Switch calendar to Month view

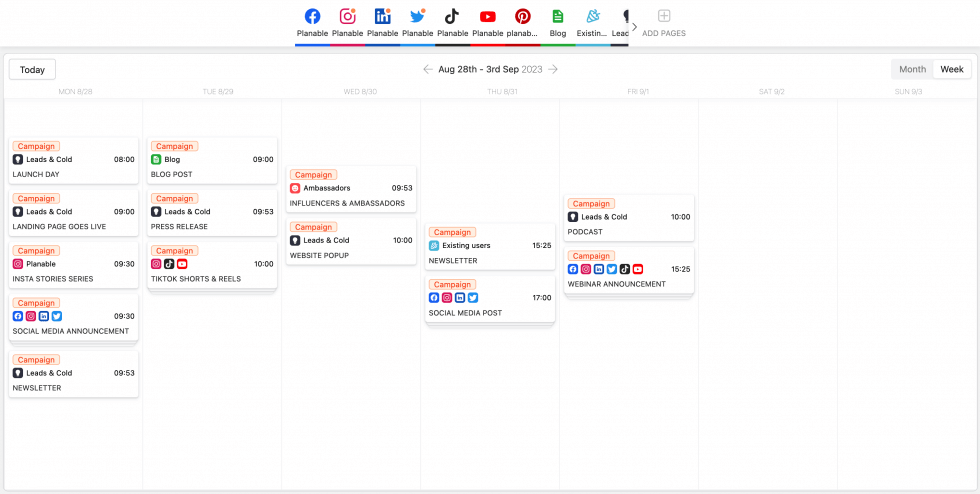tap(912, 69)
